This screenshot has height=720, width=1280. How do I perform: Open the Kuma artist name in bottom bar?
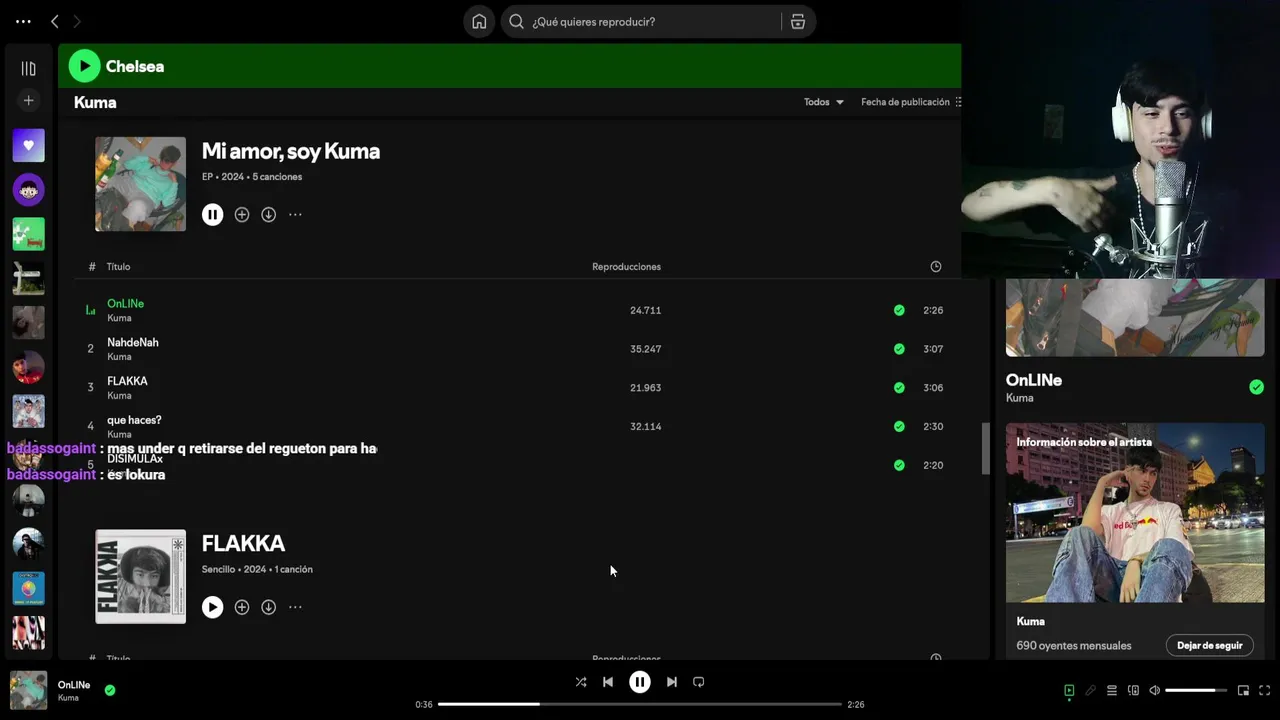tap(68, 698)
